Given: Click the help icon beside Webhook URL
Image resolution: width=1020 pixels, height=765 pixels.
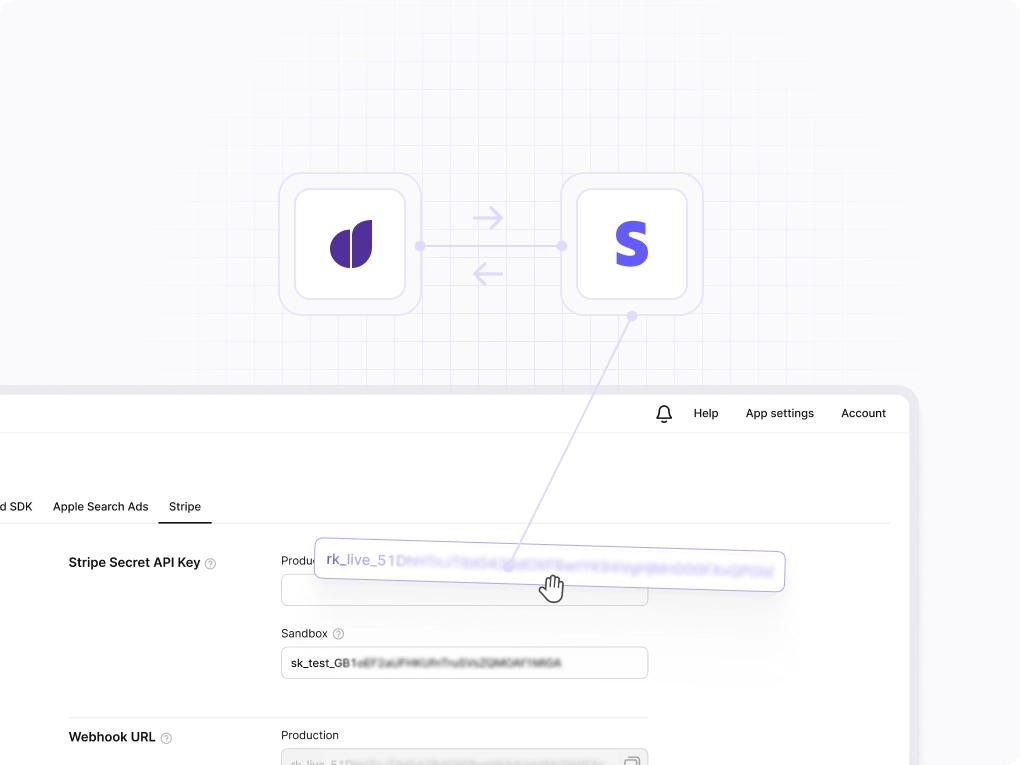Looking at the screenshot, I should (166, 738).
